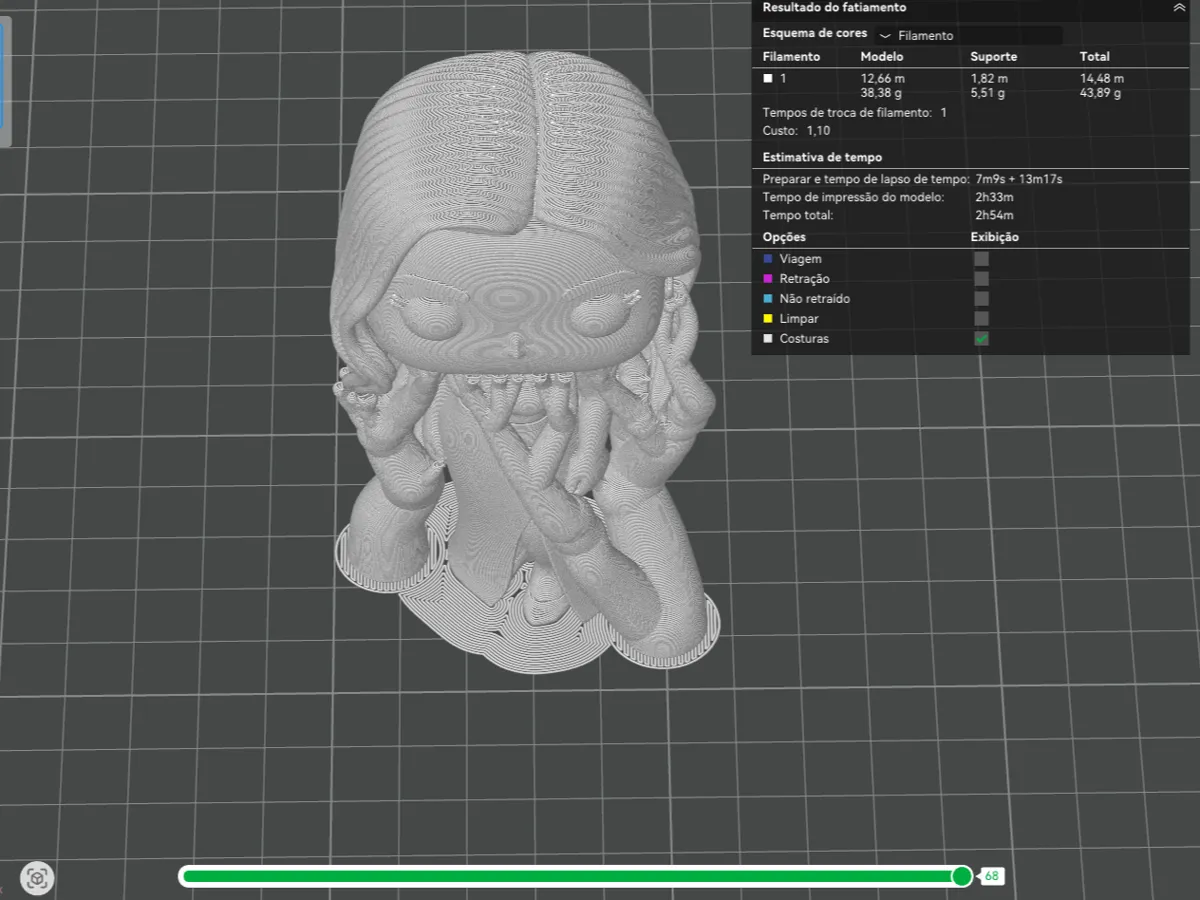
Task: Click the filament 1 square icon in the table
Action: pos(766,77)
